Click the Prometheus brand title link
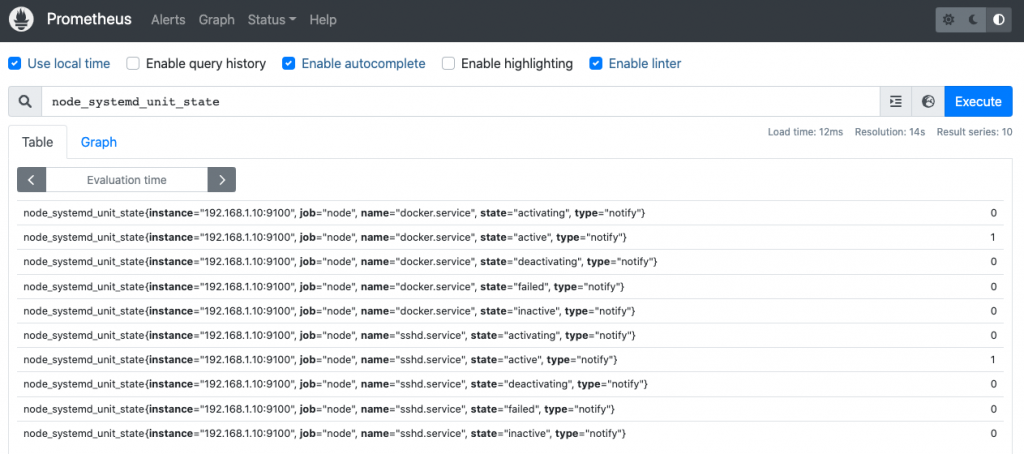Viewport: 1024px width, 454px height. 89,20
